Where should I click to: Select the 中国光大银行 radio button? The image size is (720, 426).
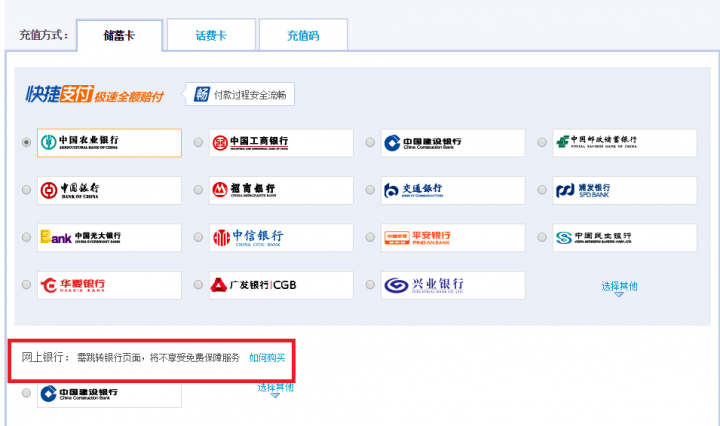click(x=26, y=237)
